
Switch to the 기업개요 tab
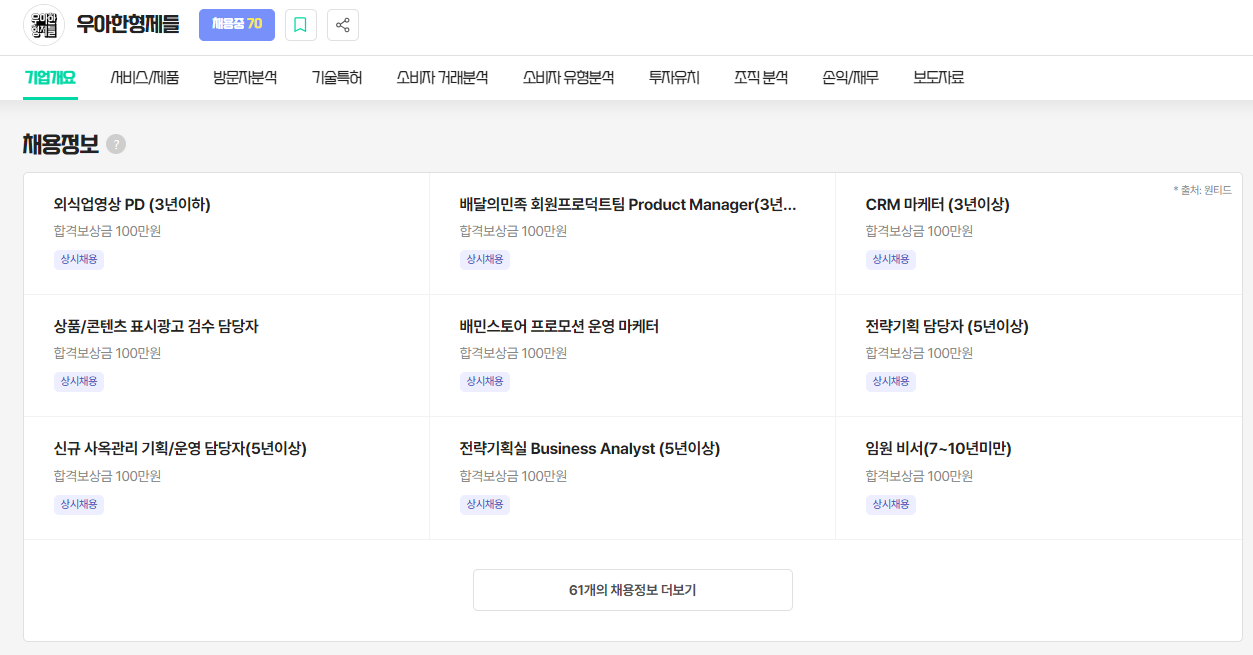pyautogui.click(x=50, y=77)
